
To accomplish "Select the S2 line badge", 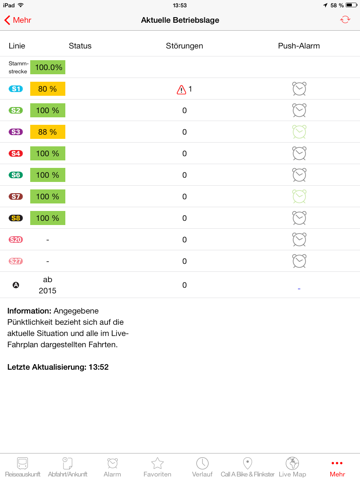I will click(16, 110).
